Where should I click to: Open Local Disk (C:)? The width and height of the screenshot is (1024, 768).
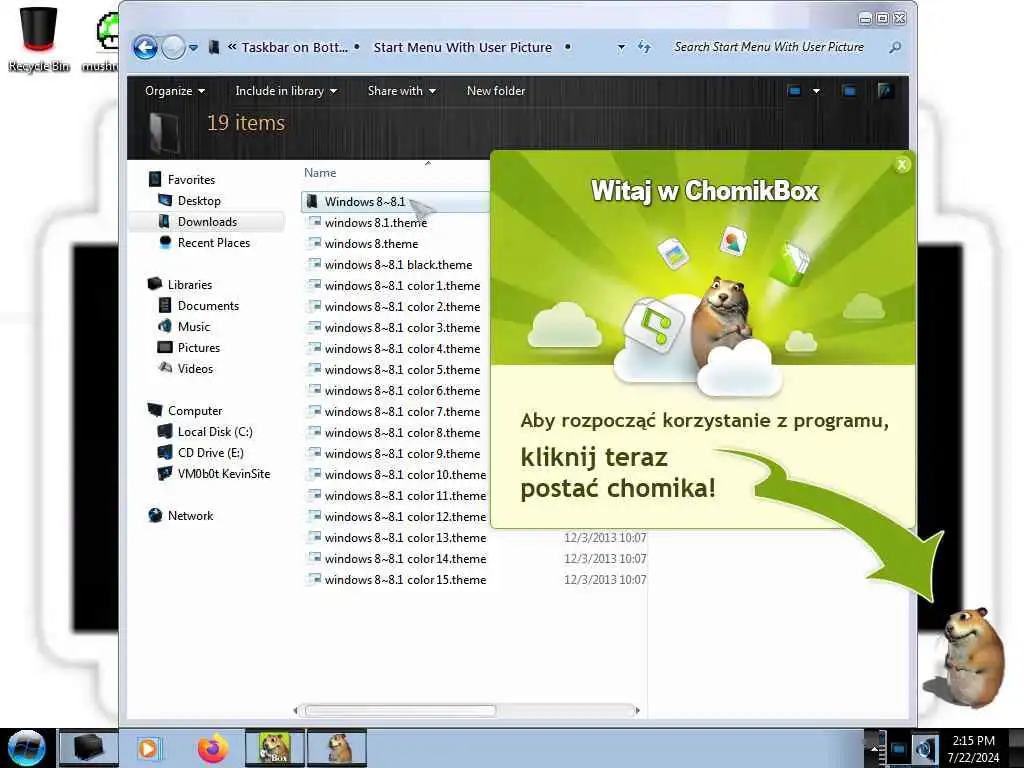click(215, 431)
